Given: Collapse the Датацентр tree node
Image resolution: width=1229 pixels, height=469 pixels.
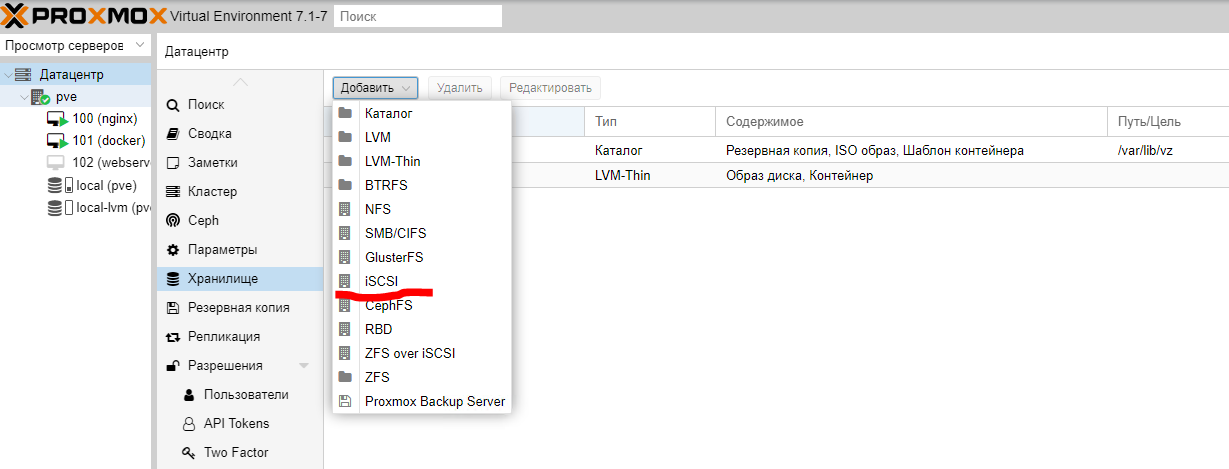Looking at the screenshot, I should (9, 75).
